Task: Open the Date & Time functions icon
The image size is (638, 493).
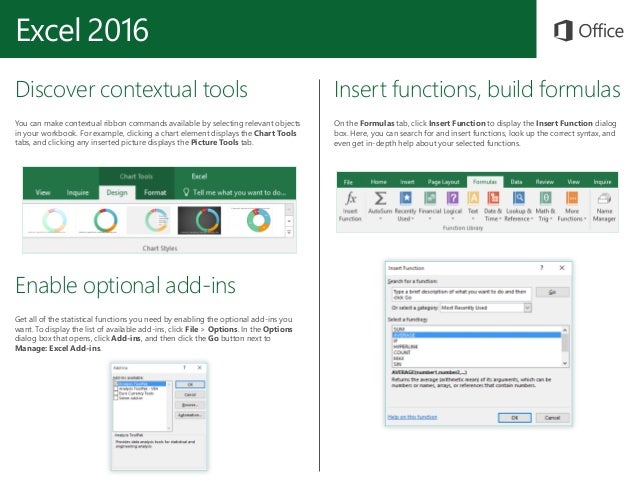Action: click(493, 198)
